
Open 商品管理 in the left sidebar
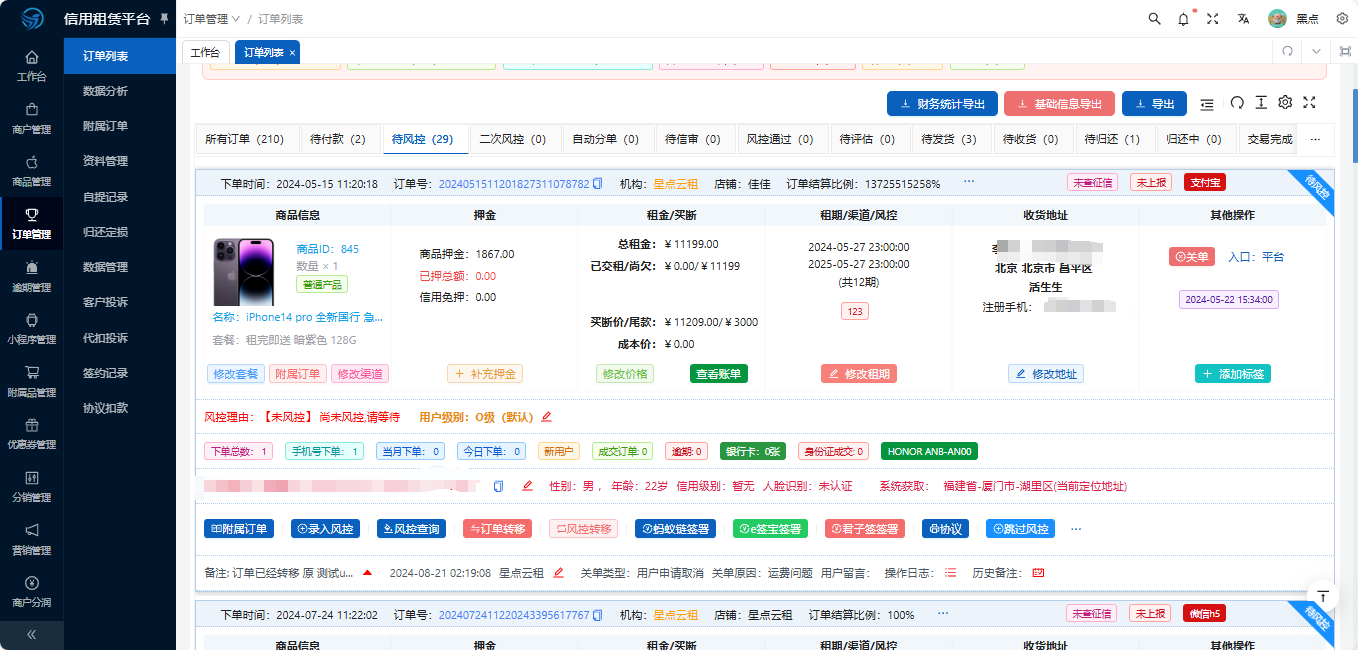click(x=32, y=171)
